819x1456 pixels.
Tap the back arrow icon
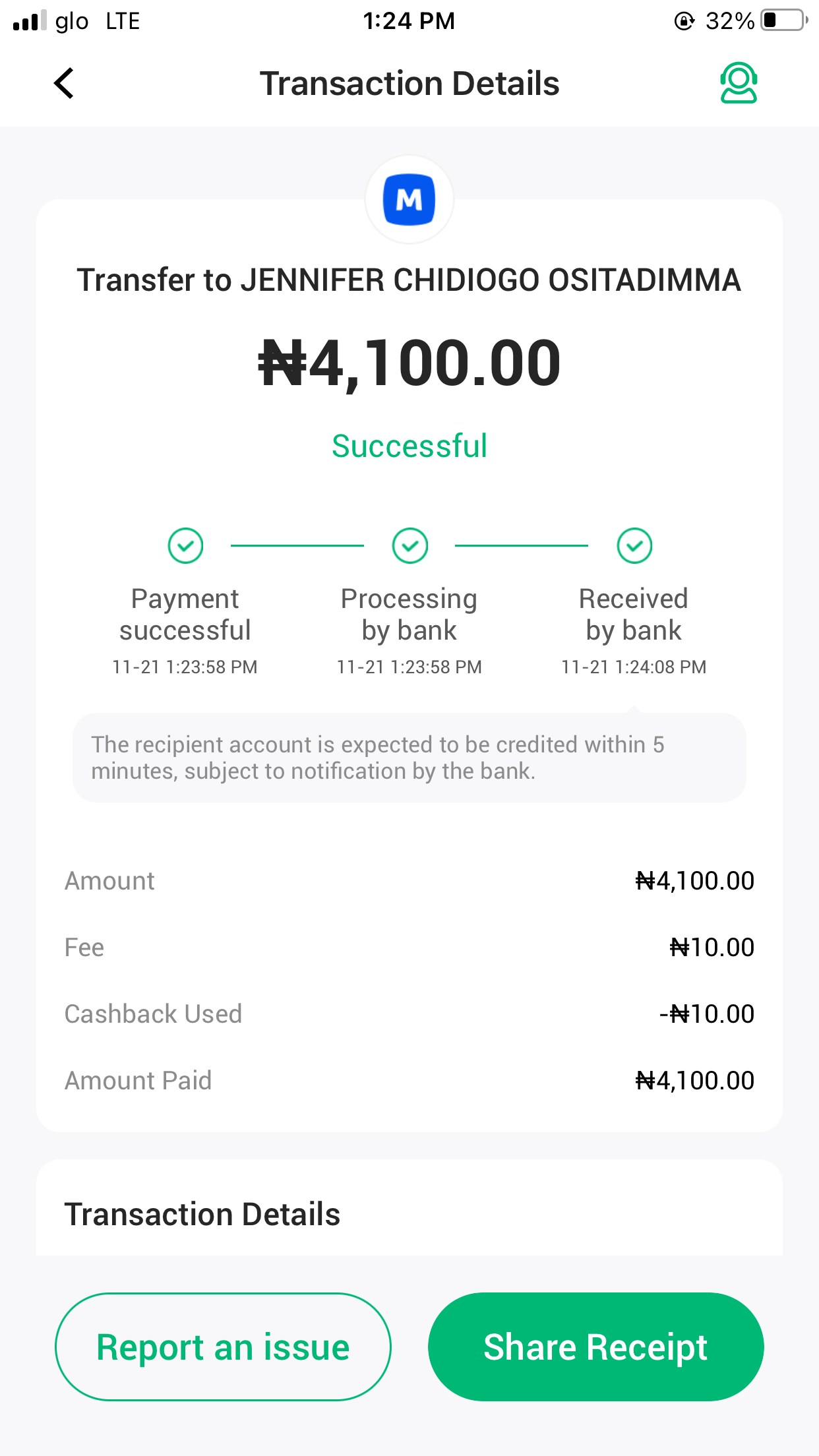64,84
